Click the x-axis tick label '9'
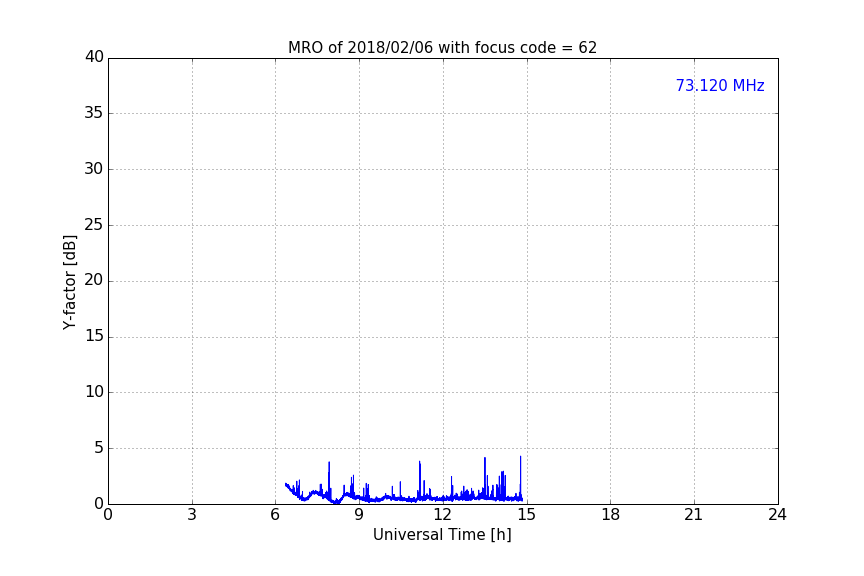This screenshot has width=864, height=576. pos(359,515)
